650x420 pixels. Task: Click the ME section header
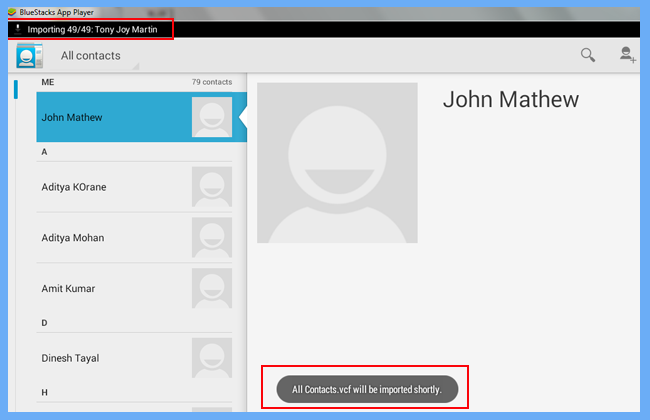[x=48, y=82]
